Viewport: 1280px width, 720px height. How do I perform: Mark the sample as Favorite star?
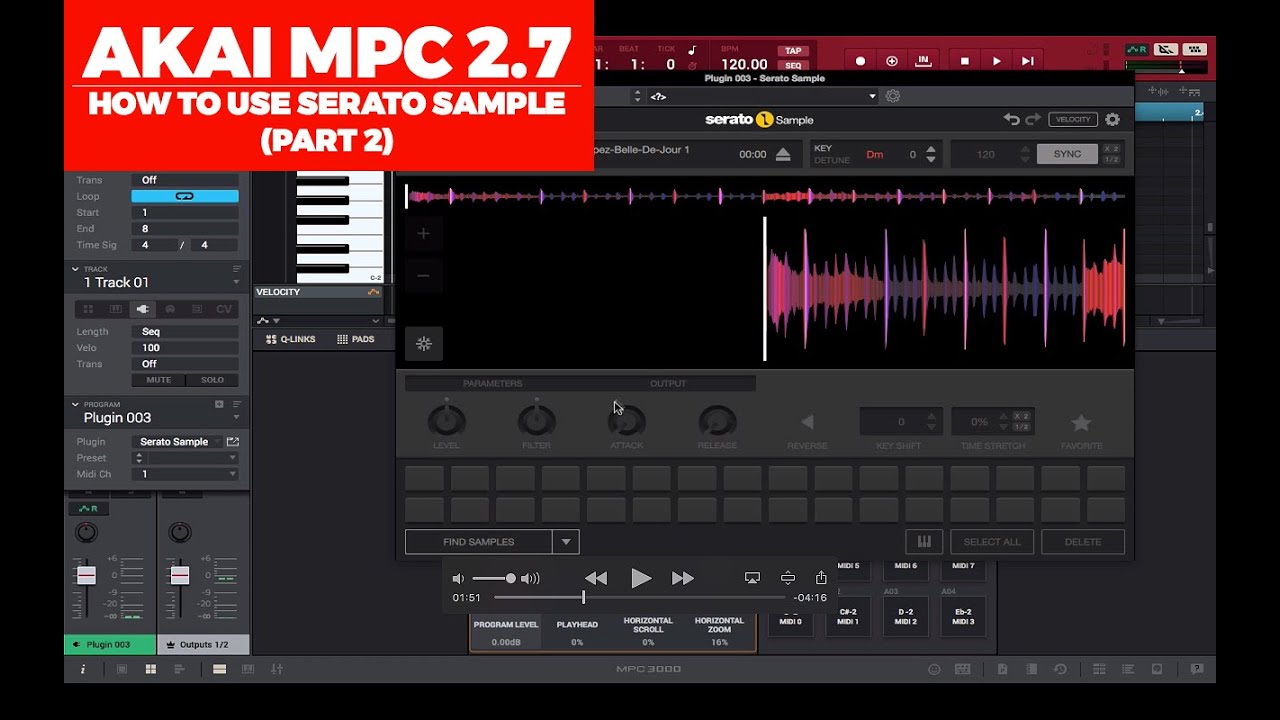pos(1081,422)
